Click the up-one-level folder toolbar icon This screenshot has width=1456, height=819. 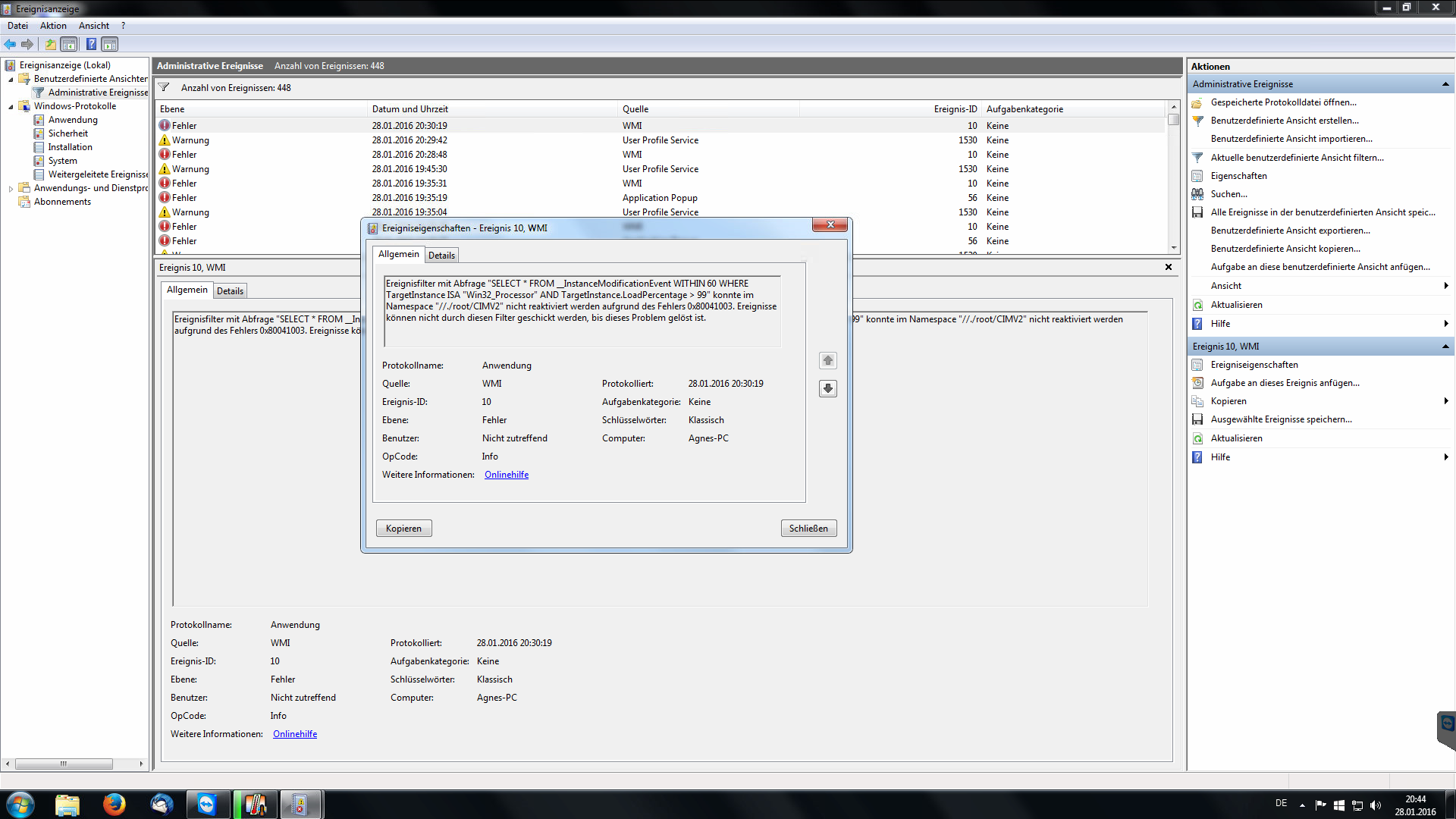(x=50, y=44)
